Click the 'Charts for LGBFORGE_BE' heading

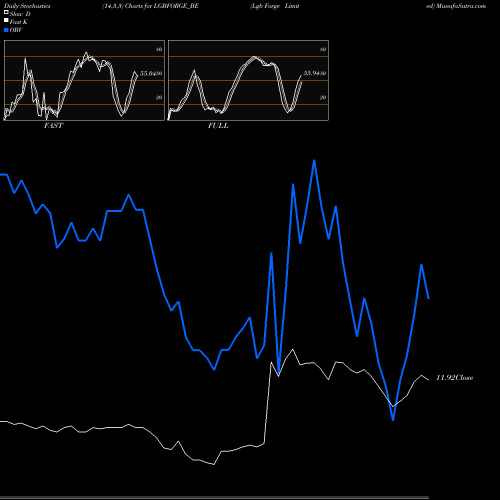coord(162,6)
